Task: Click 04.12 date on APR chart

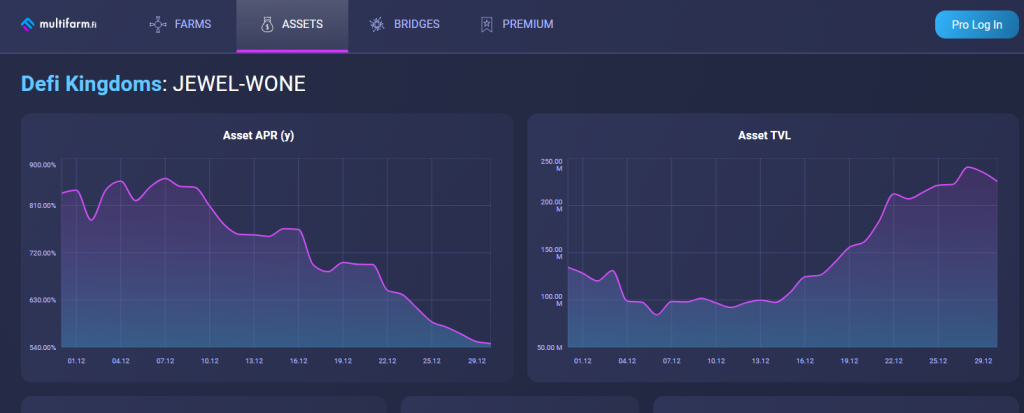Action: (x=121, y=361)
